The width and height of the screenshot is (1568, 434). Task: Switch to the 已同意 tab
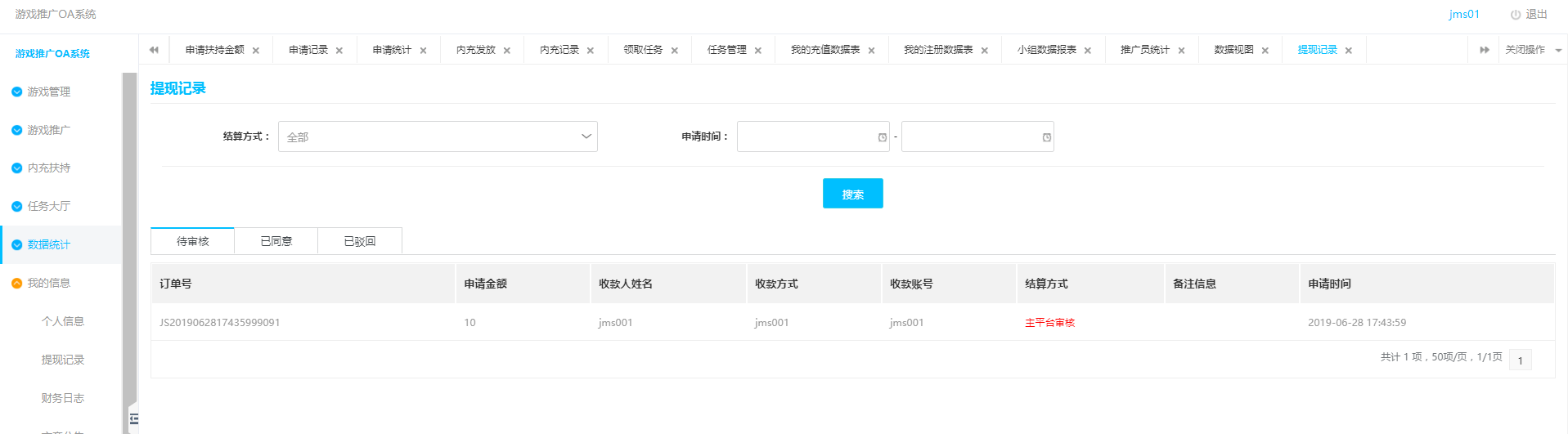tap(276, 241)
